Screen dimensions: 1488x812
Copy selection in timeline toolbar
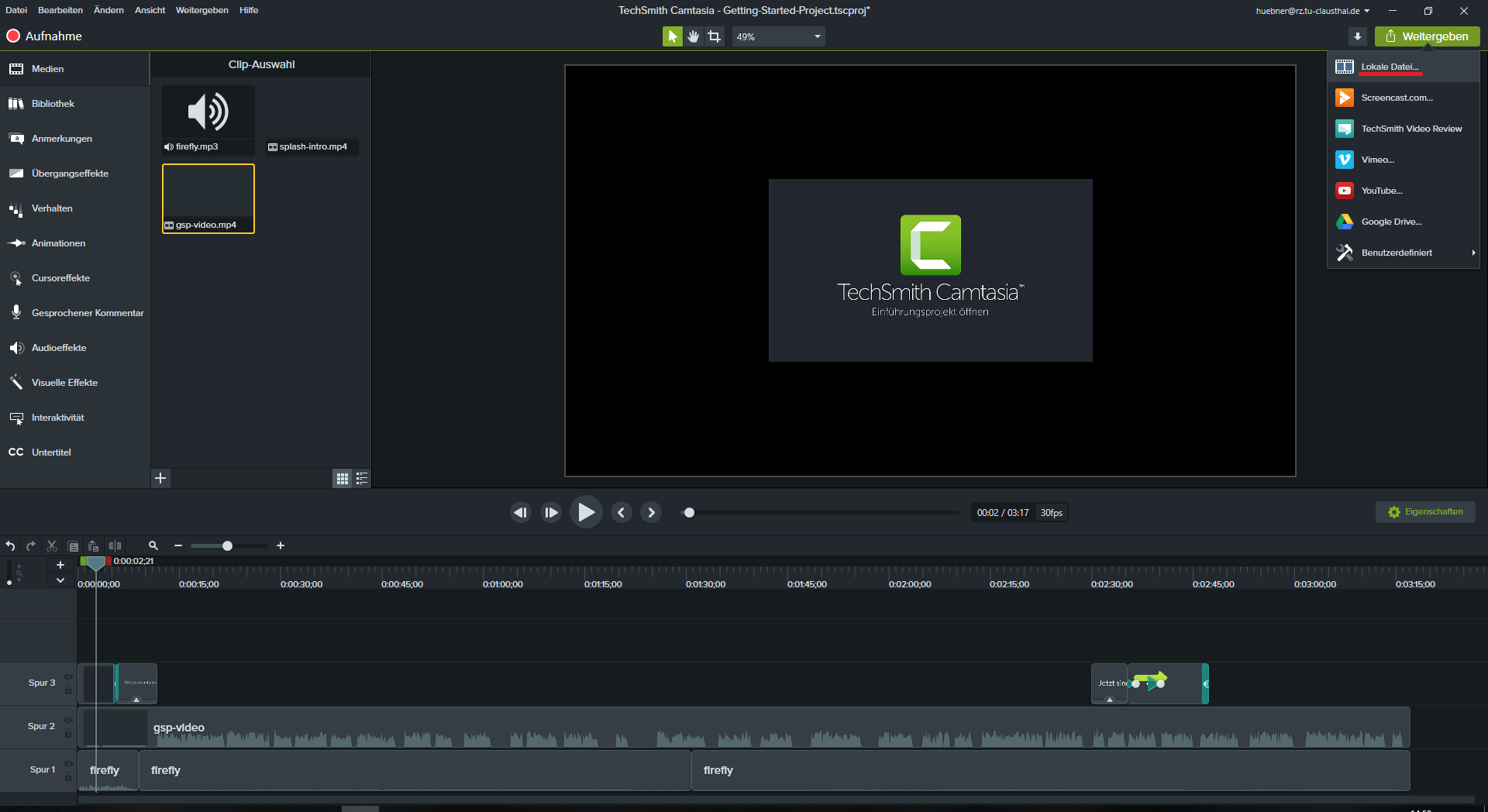[73, 546]
